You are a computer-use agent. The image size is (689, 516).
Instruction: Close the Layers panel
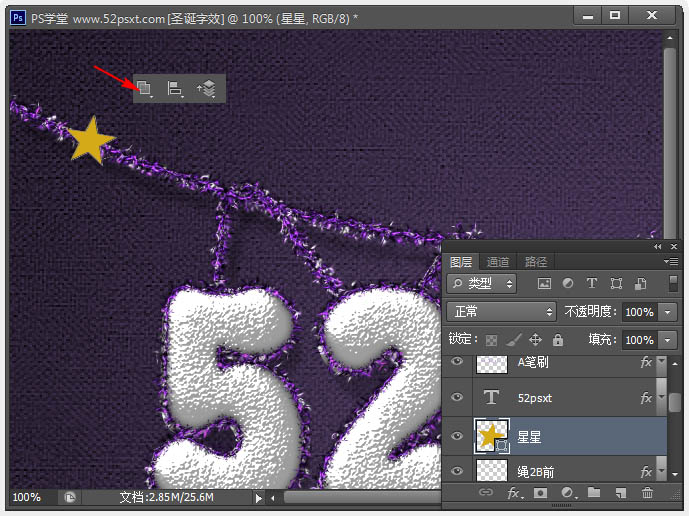click(674, 247)
